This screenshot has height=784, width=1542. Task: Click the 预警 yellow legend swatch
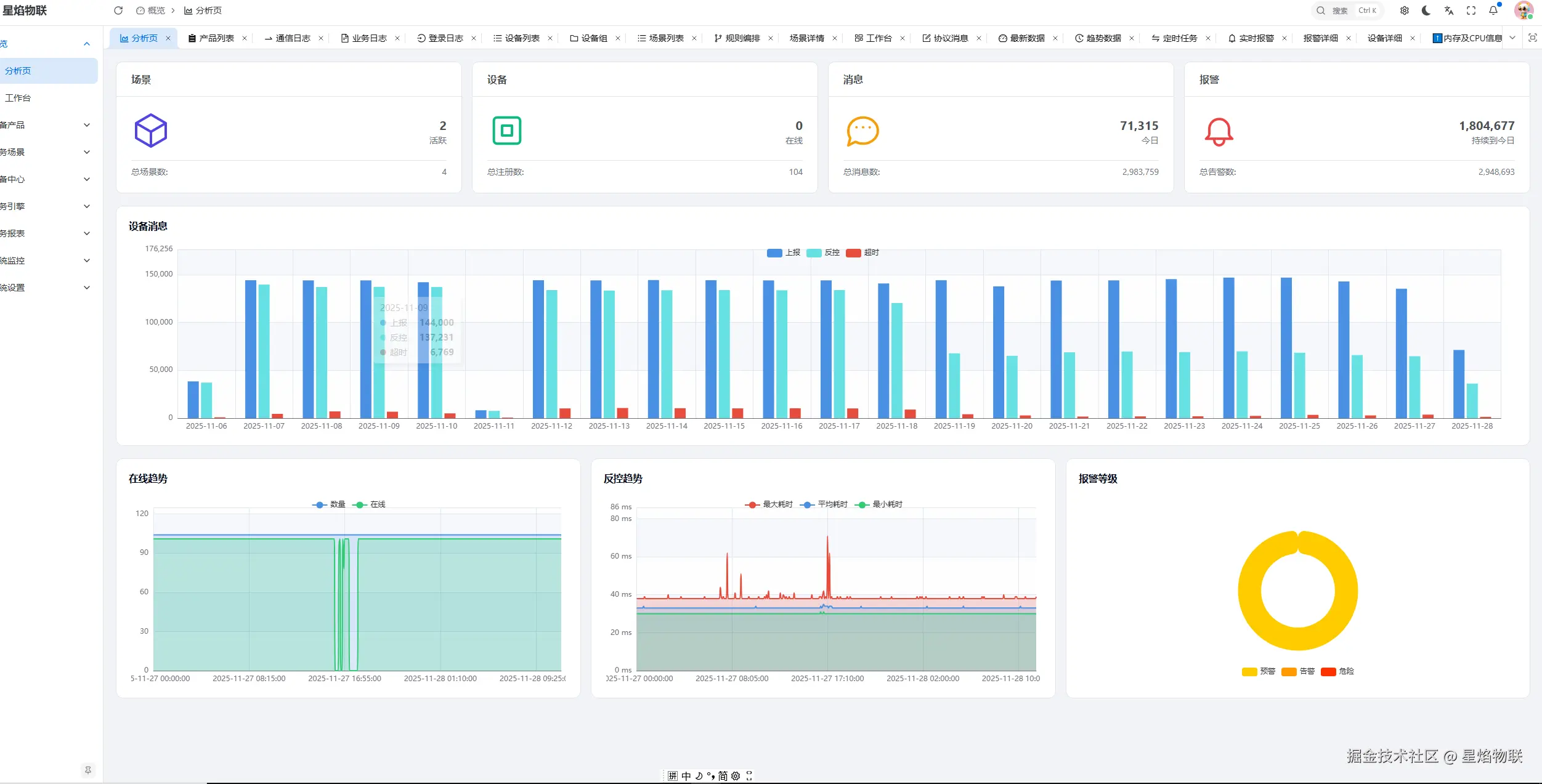(1249, 671)
